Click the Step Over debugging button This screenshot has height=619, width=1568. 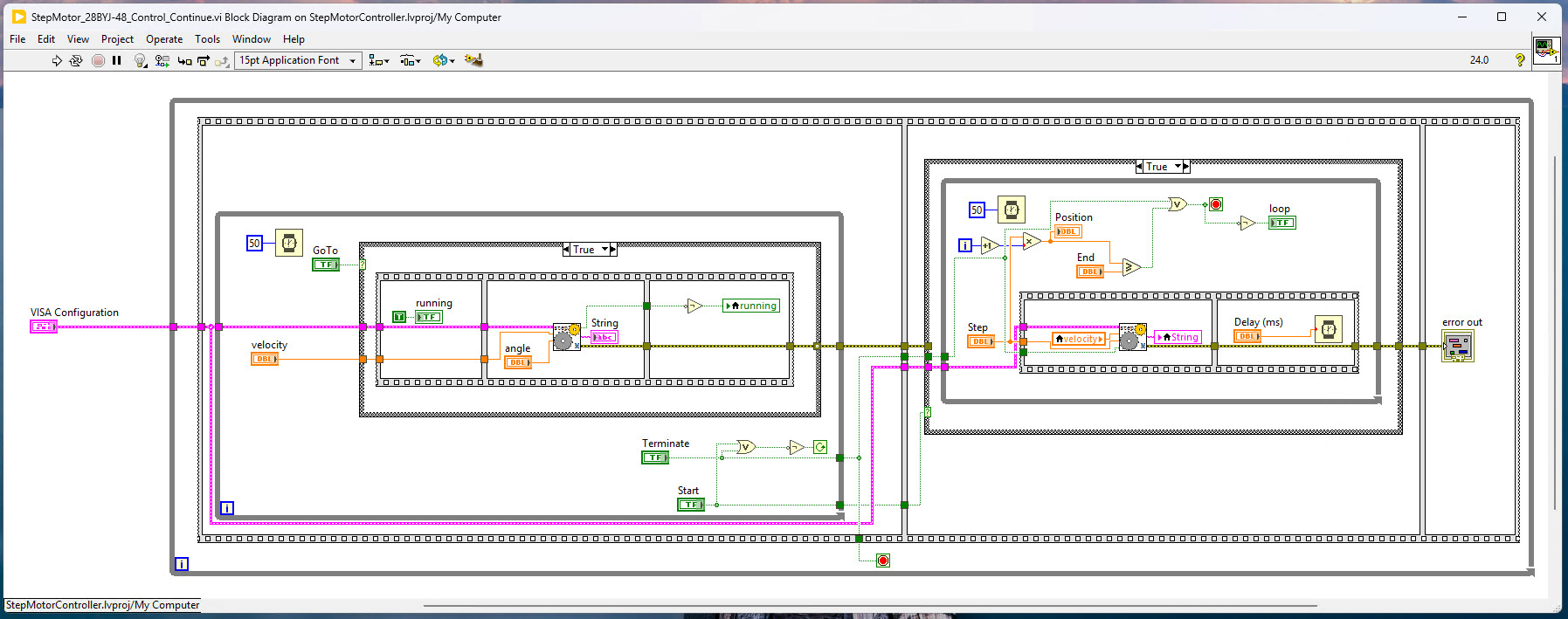pos(204,60)
